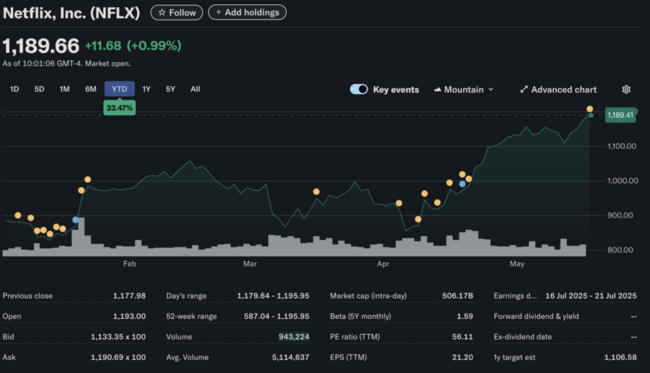Click the blue event marker in late April
The height and width of the screenshot is (373, 650).
(462, 184)
